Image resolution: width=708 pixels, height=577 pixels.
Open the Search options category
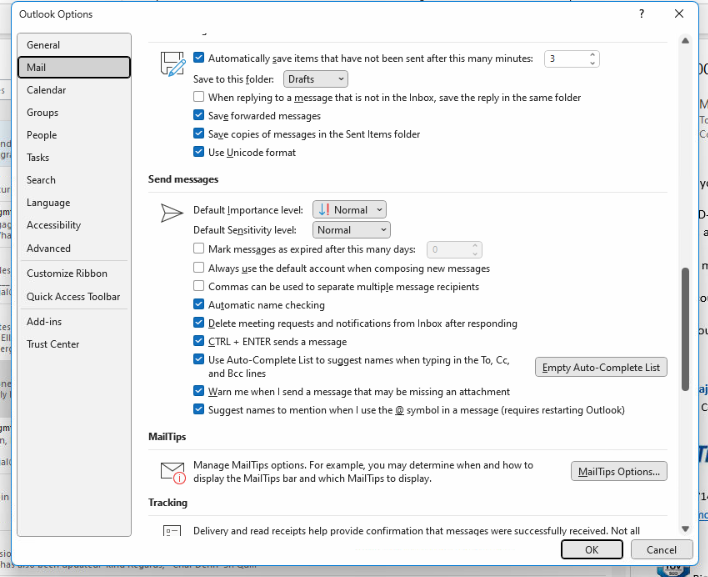tap(75, 180)
